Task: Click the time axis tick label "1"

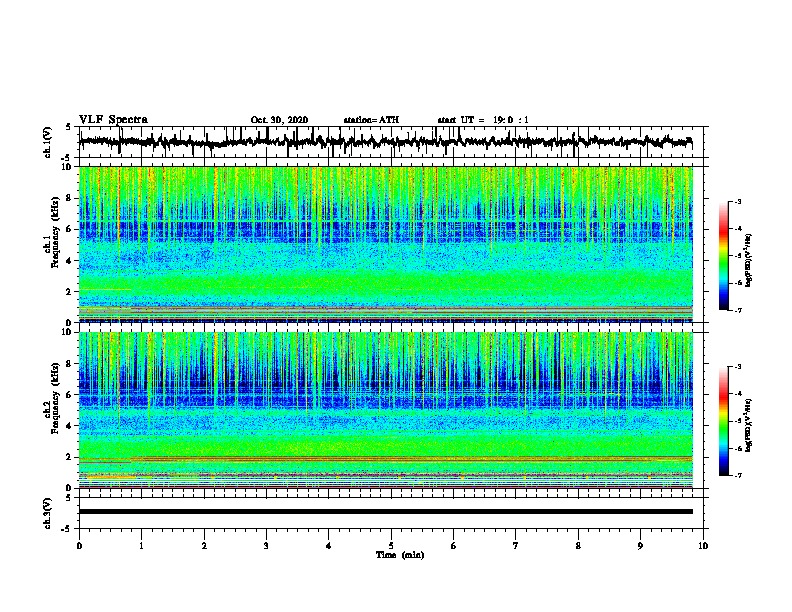Action: pos(141,546)
